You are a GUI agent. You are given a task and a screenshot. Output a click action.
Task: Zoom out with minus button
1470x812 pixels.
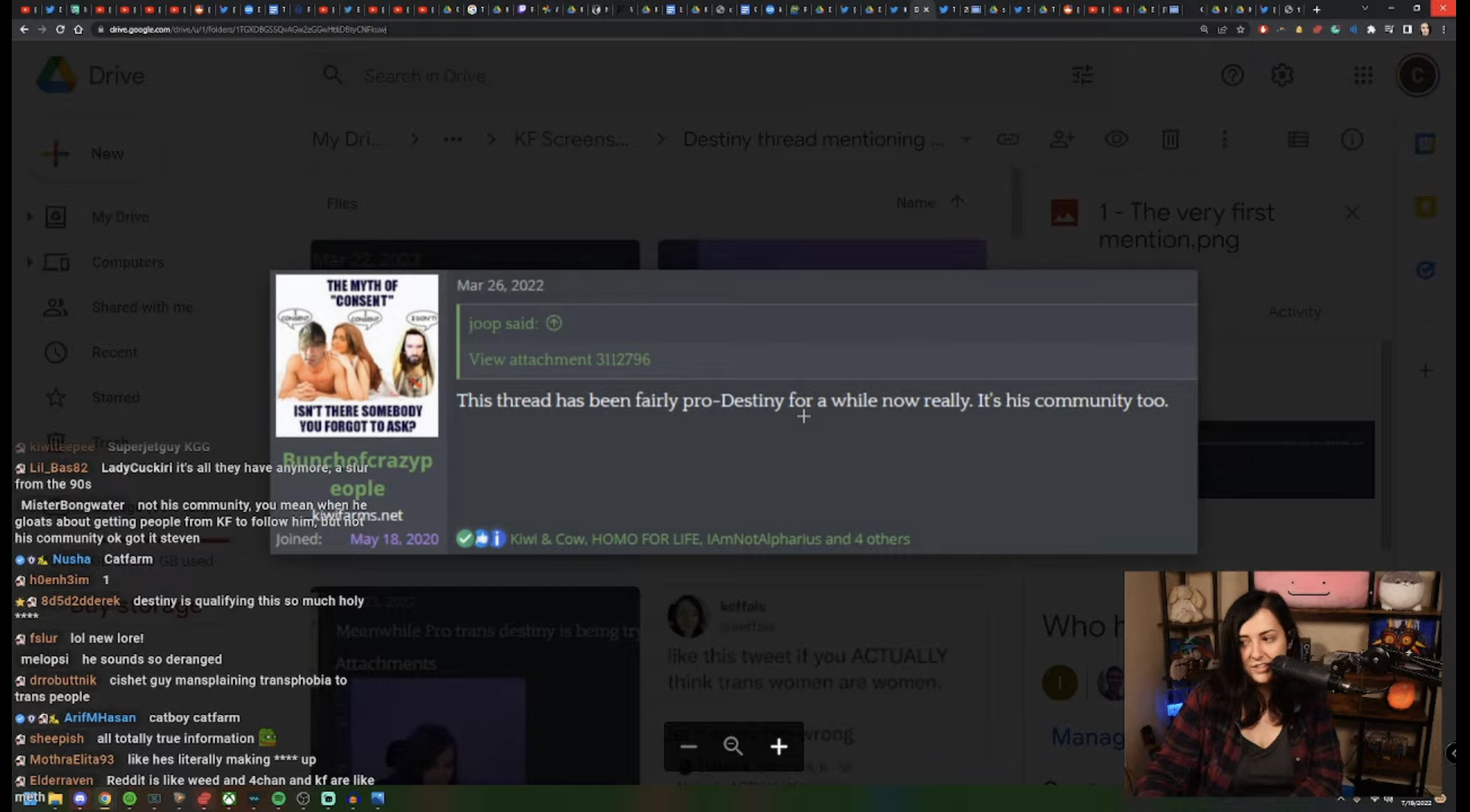pyautogui.click(x=688, y=746)
